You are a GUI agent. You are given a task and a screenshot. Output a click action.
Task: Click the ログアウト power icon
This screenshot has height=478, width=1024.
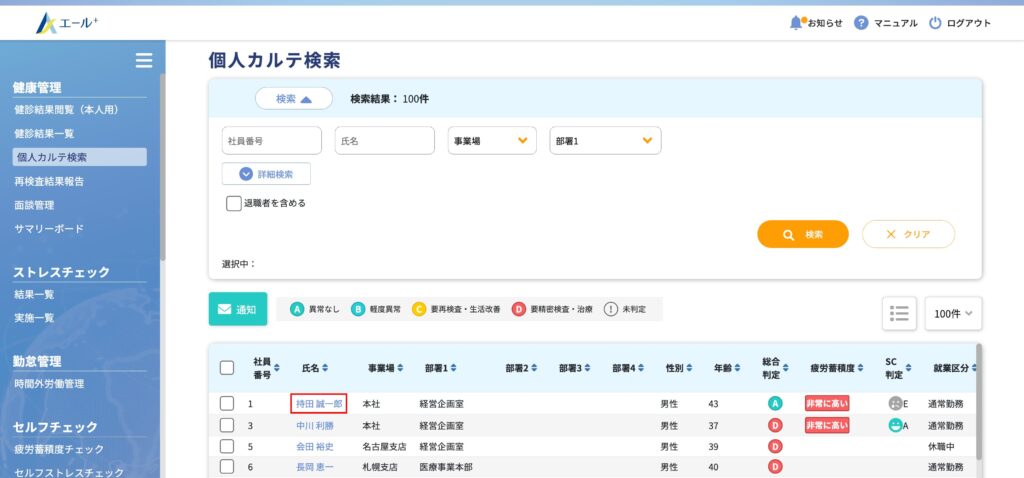(x=935, y=22)
